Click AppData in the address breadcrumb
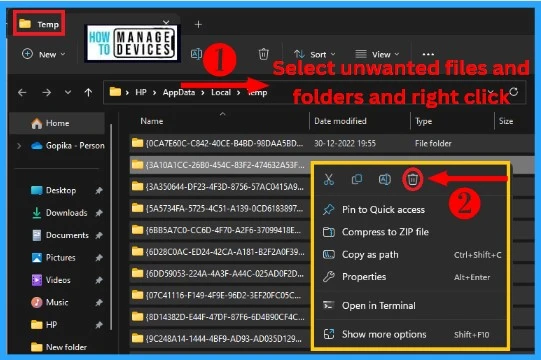 point(179,92)
